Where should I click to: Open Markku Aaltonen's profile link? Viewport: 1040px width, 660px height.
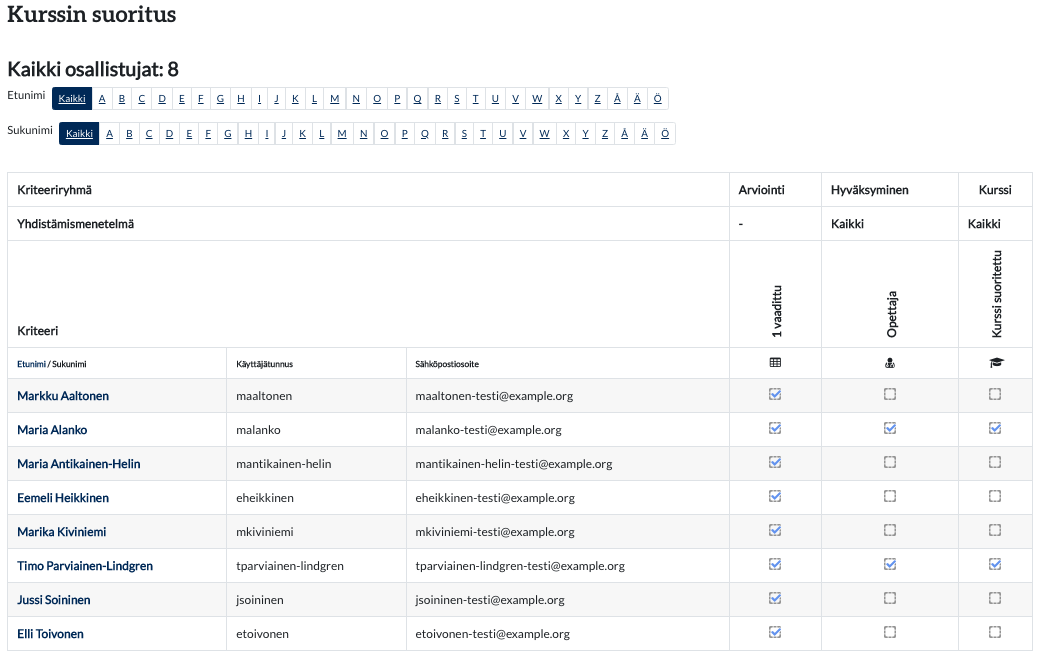pyautogui.click(x=63, y=396)
